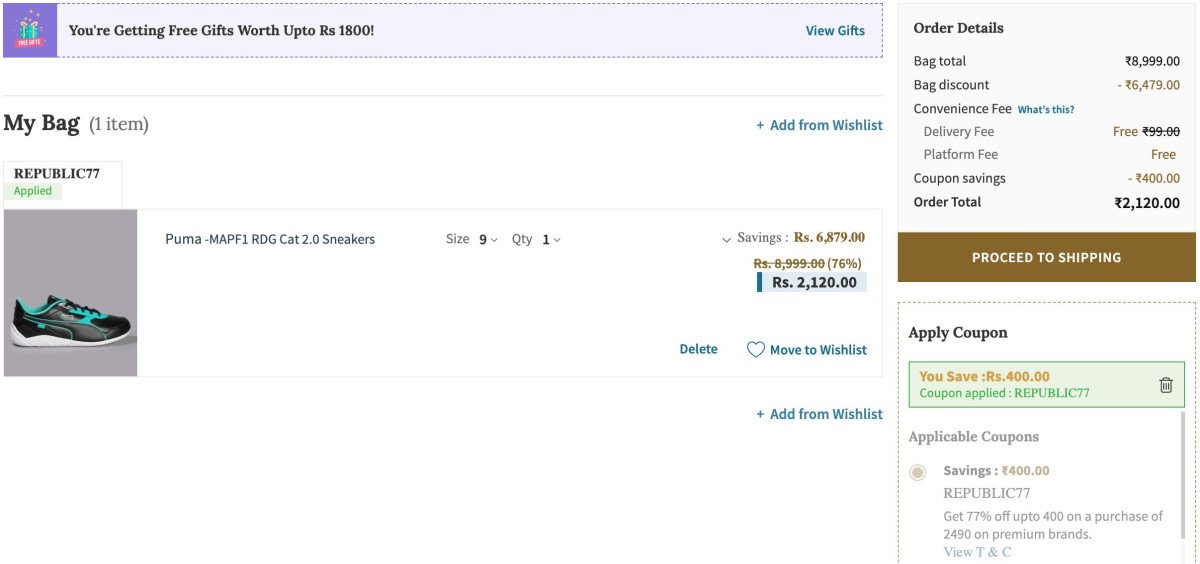
Task: Select the REPUBLIC77 coupon radio button
Action: pos(918,472)
